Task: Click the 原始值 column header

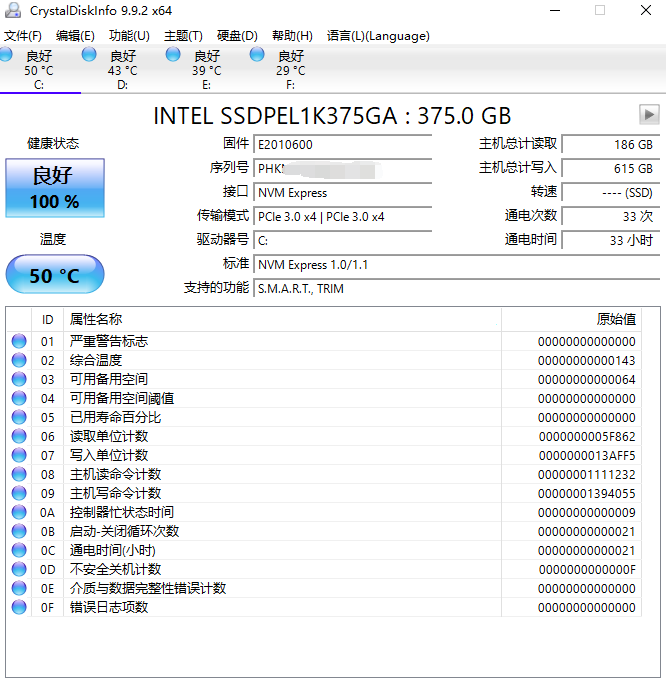Action: click(571, 319)
